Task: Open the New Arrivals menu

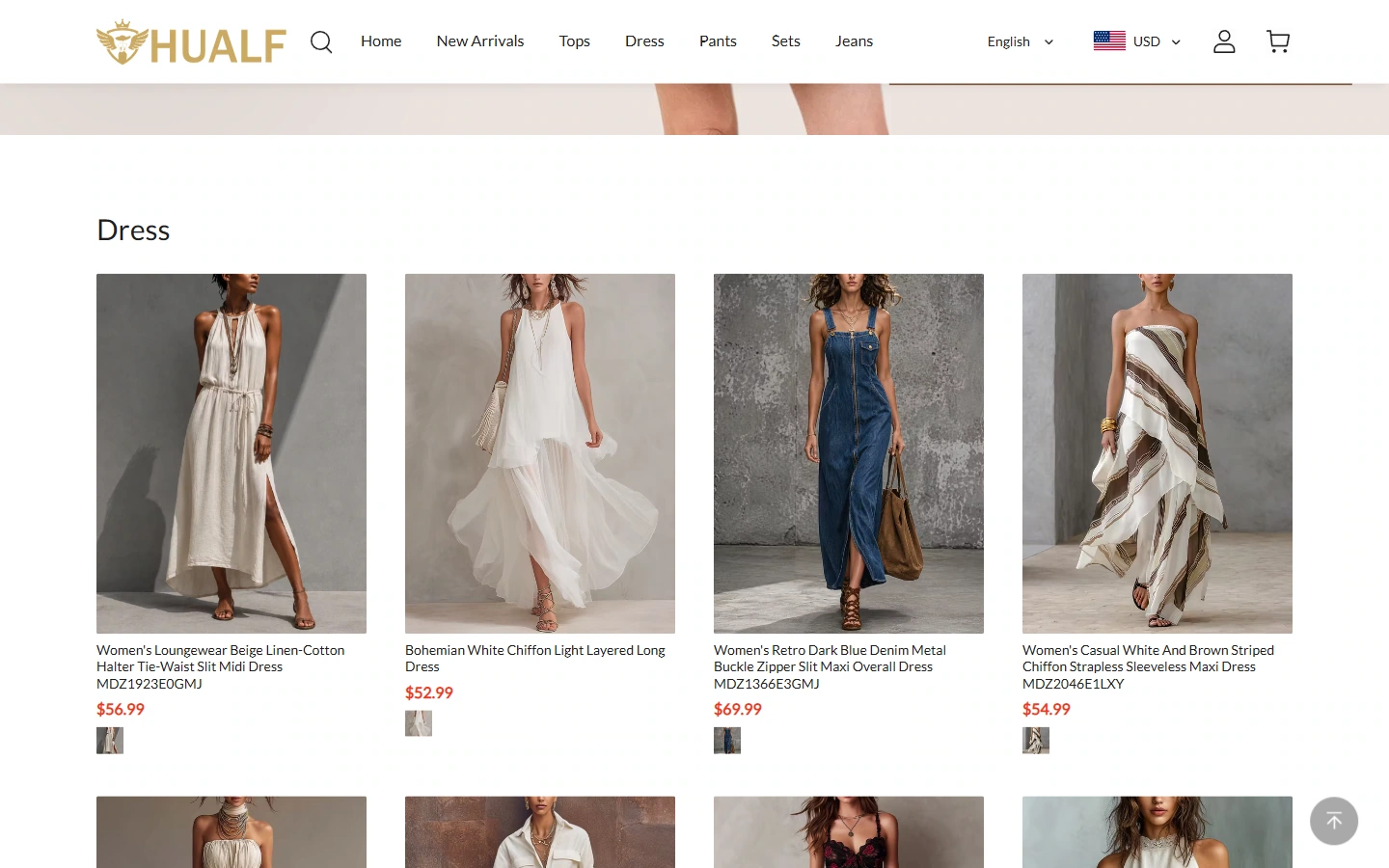Action: [x=480, y=41]
